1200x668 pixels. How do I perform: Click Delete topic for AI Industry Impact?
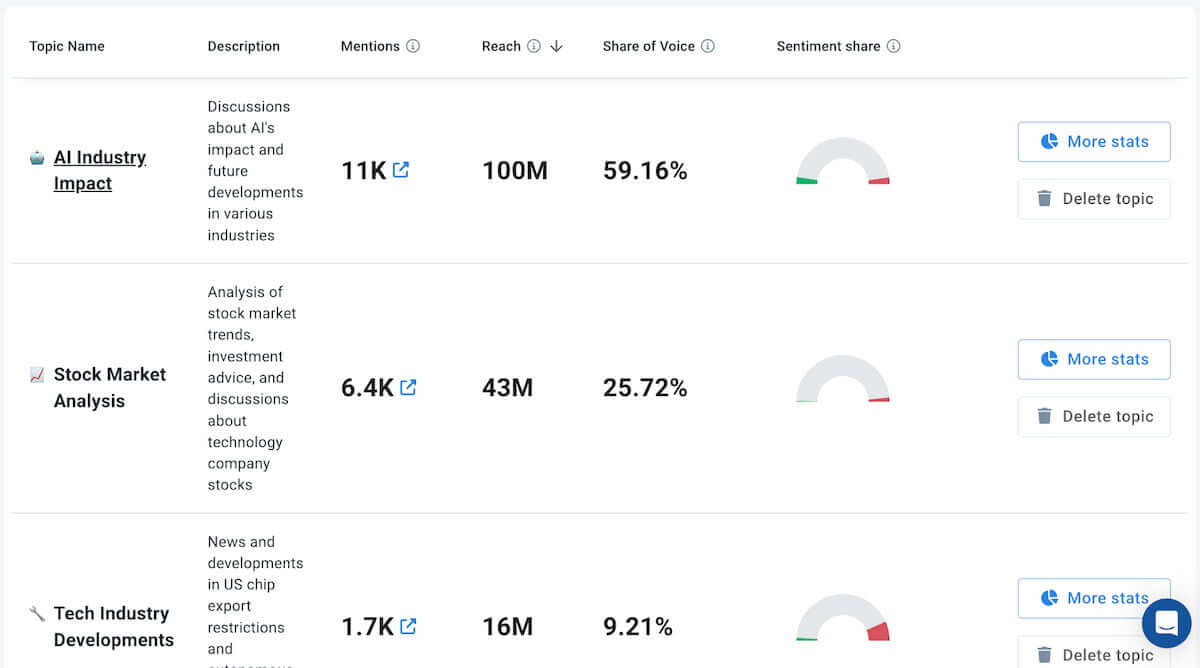tap(1094, 199)
